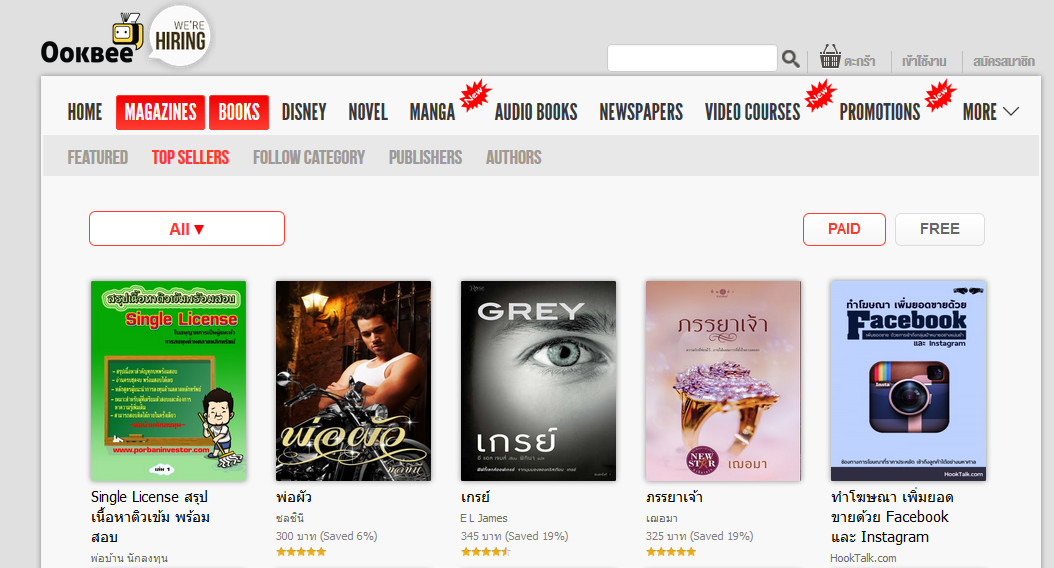Click the 300 บาท price text
This screenshot has width=1054, height=568.
tap(327, 536)
